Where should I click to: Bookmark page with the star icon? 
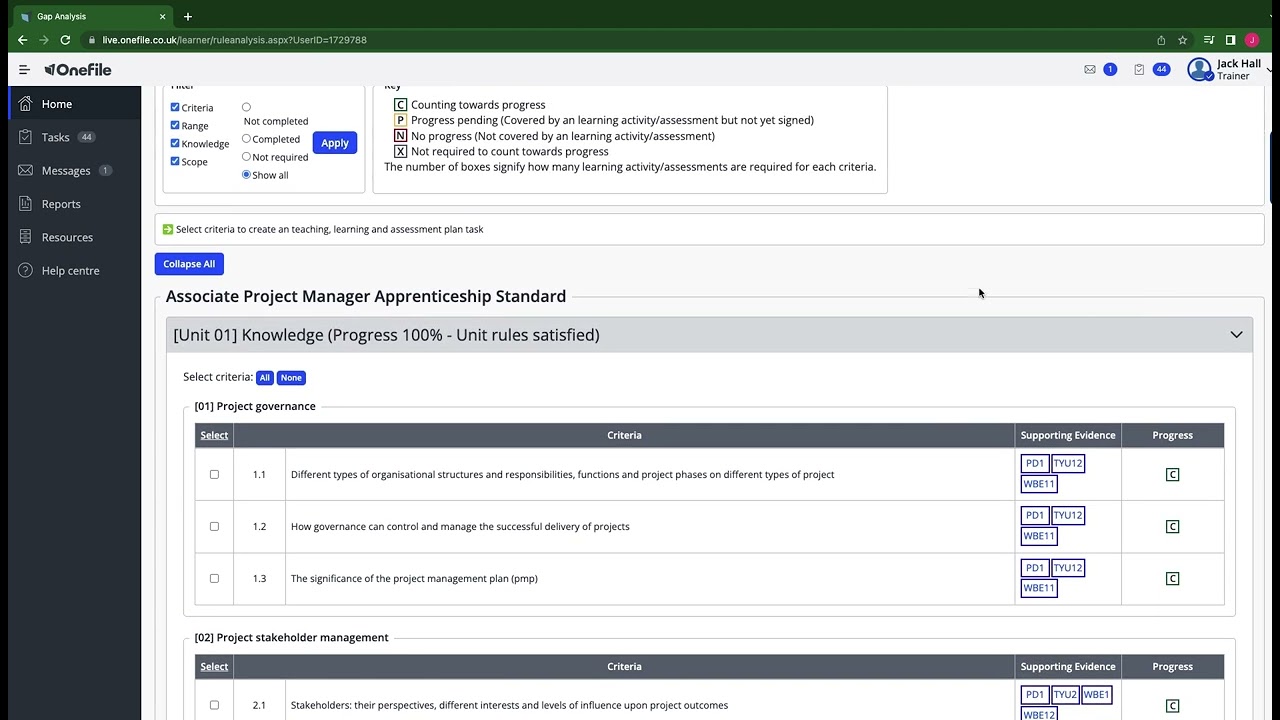tap(1182, 40)
